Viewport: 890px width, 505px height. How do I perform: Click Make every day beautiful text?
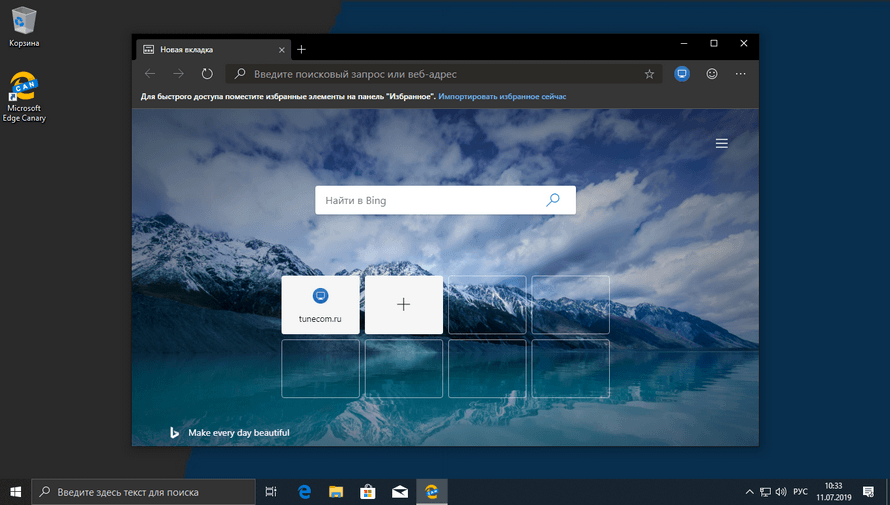[239, 432]
